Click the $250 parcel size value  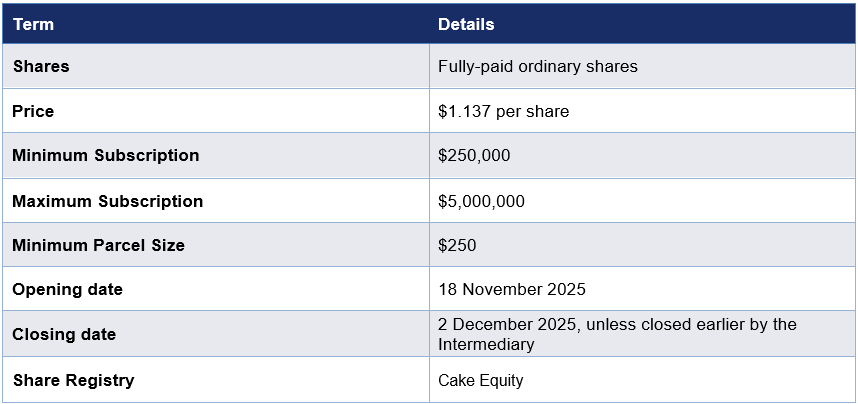pyautogui.click(x=457, y=245)
